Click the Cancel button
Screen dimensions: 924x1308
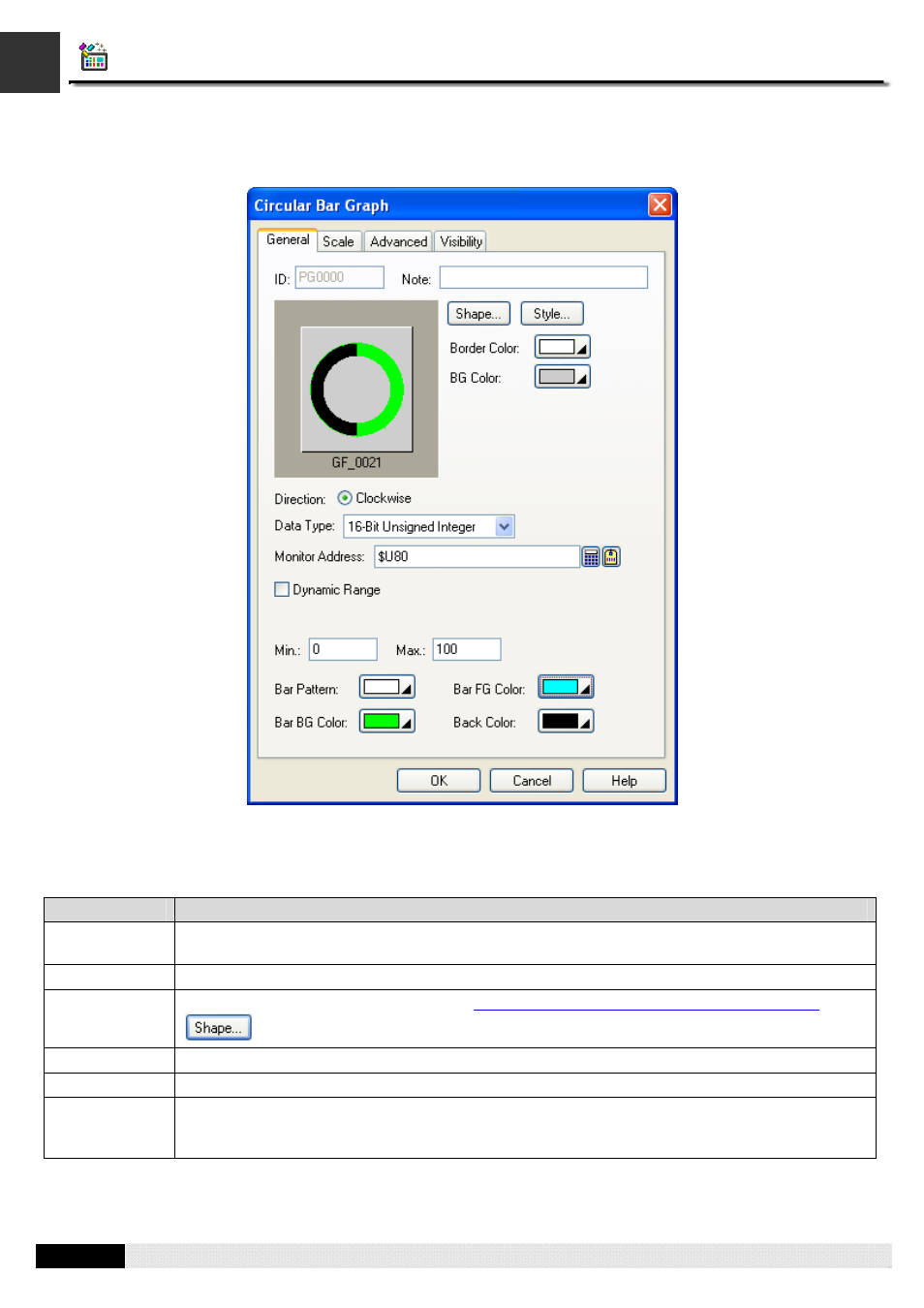point(532,781)
